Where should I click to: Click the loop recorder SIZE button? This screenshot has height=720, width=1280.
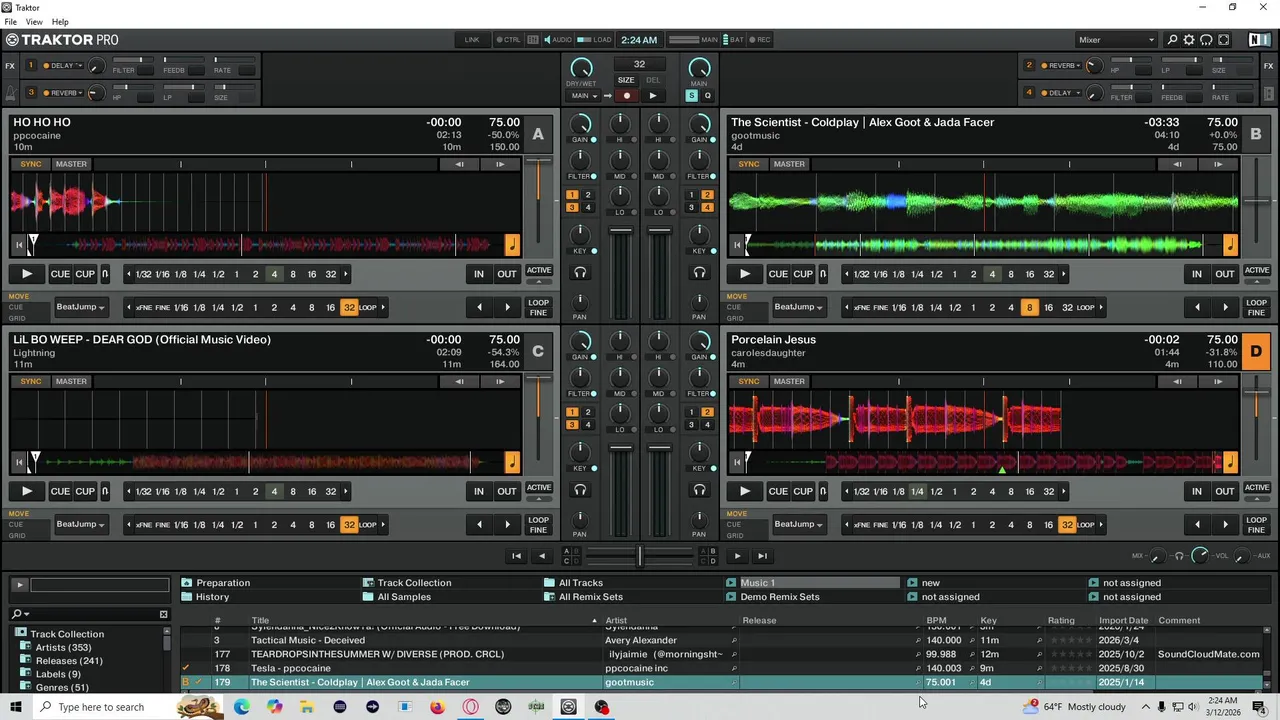tap(626, 80)
